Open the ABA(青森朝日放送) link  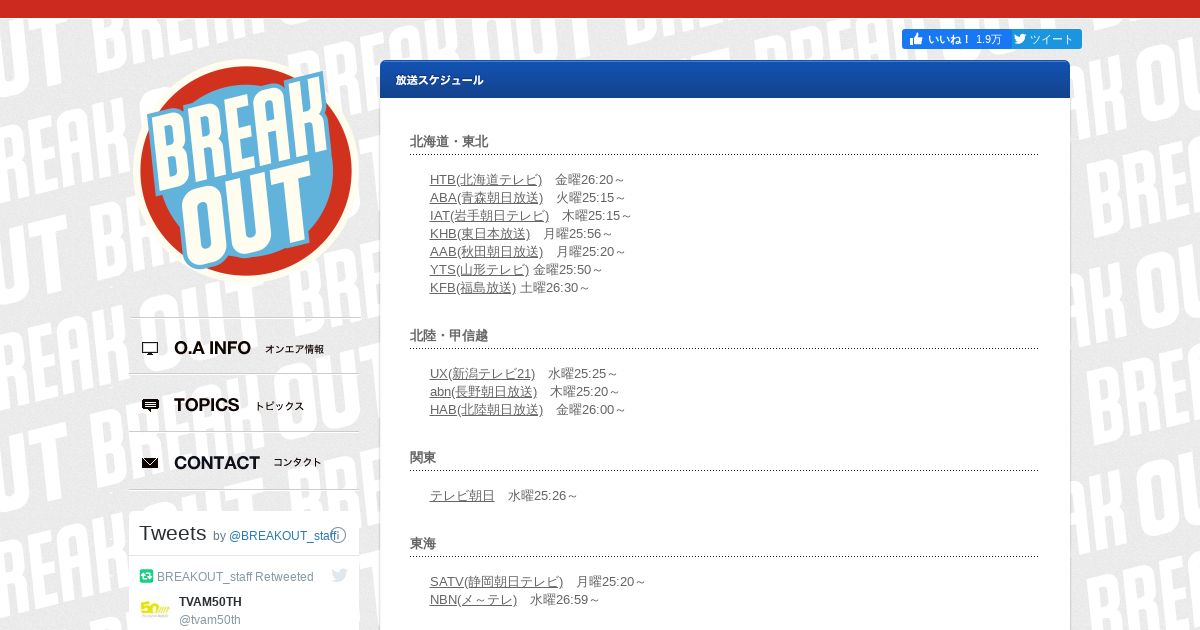coord(486,198)
